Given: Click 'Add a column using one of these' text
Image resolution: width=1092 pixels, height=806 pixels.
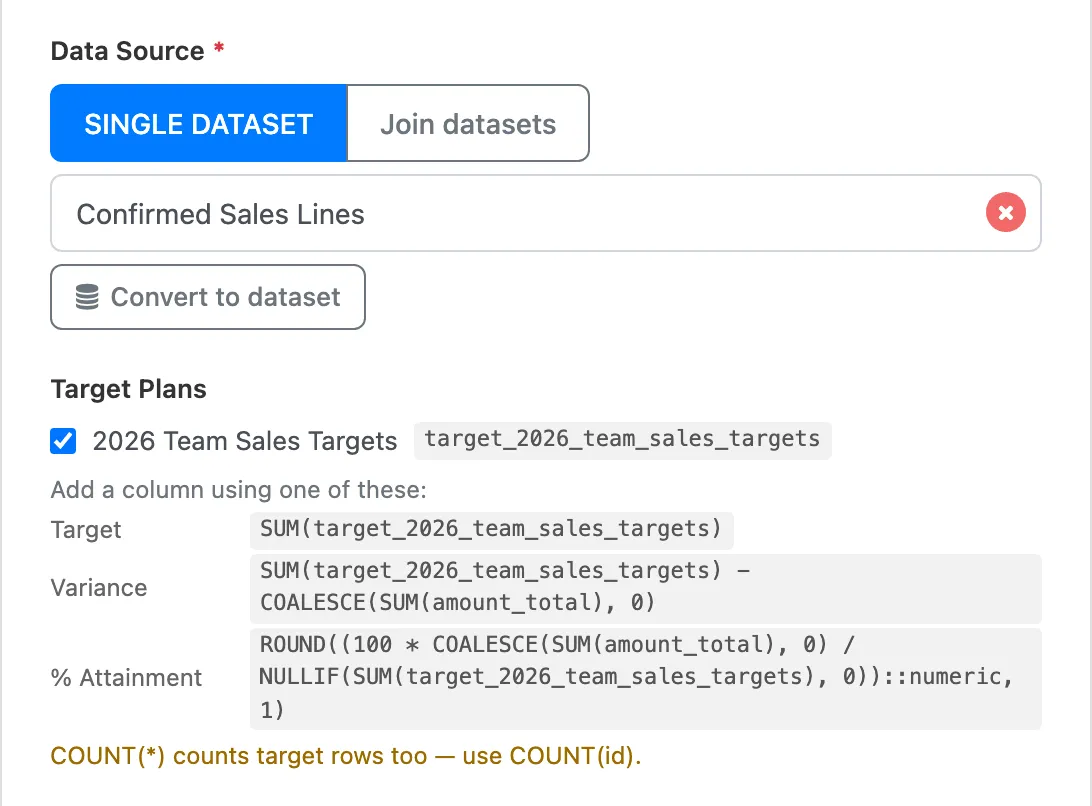Looking at the screenshot, I should [238, 490].
